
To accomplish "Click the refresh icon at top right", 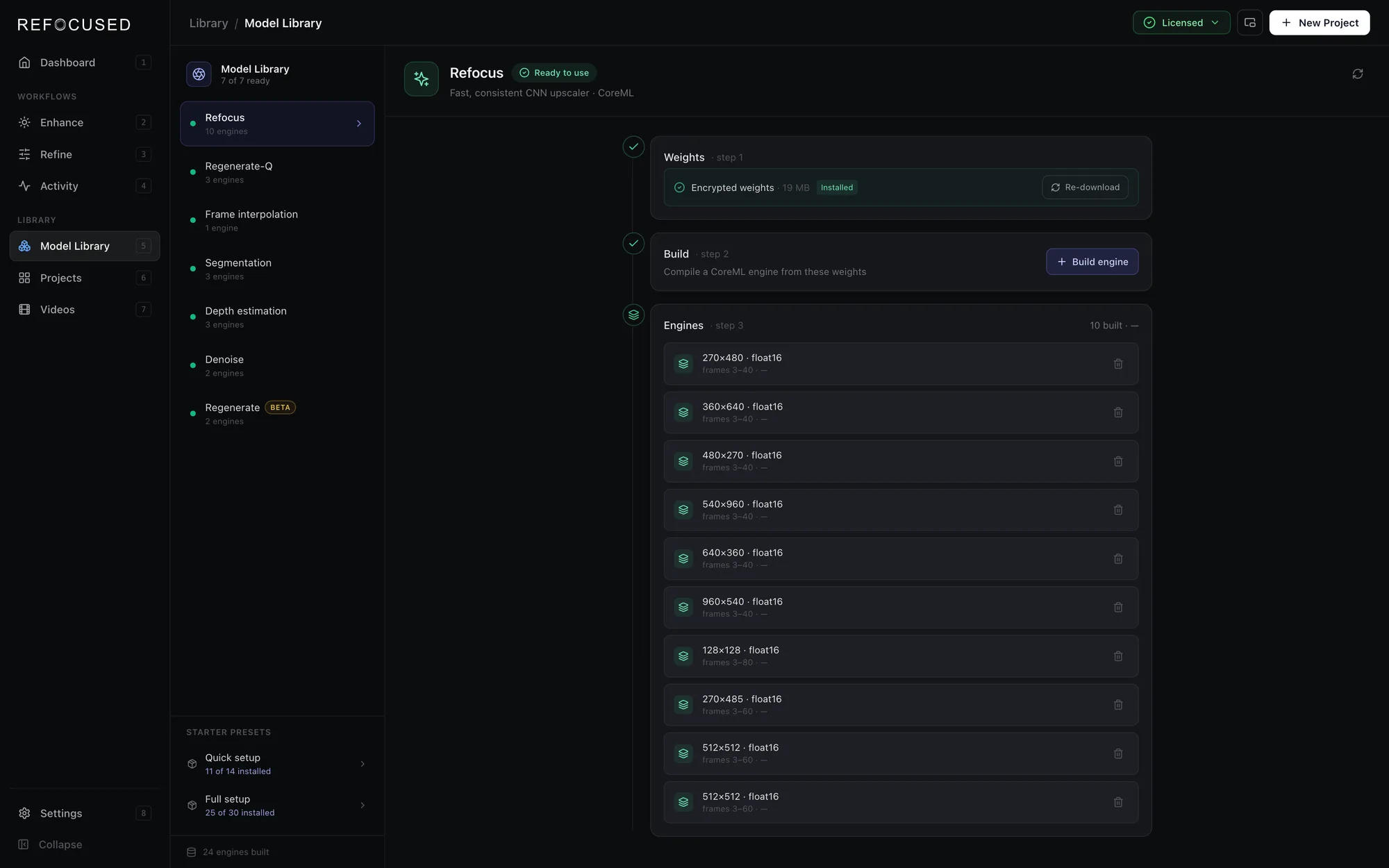I will tap(1358, 74).
